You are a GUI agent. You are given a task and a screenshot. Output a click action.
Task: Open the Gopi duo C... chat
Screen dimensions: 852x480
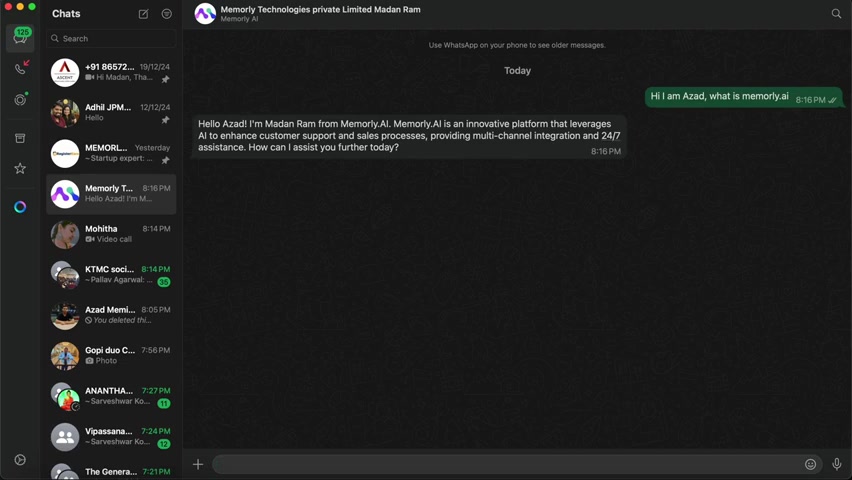(111, 356)
